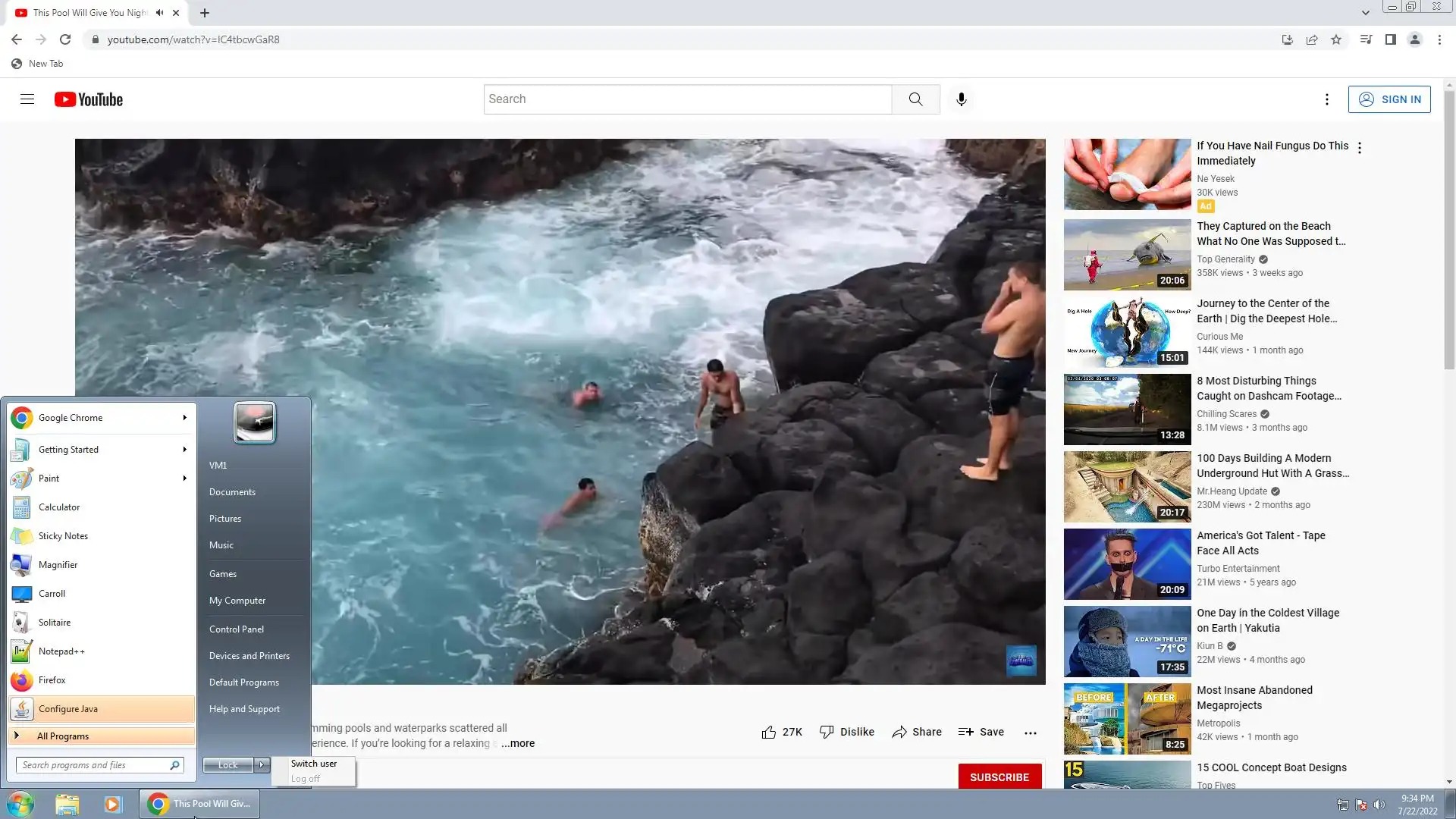1456x819 pixels.
Task: Expand the Google Chrome jump list arrow
Action: pos(184,418)
